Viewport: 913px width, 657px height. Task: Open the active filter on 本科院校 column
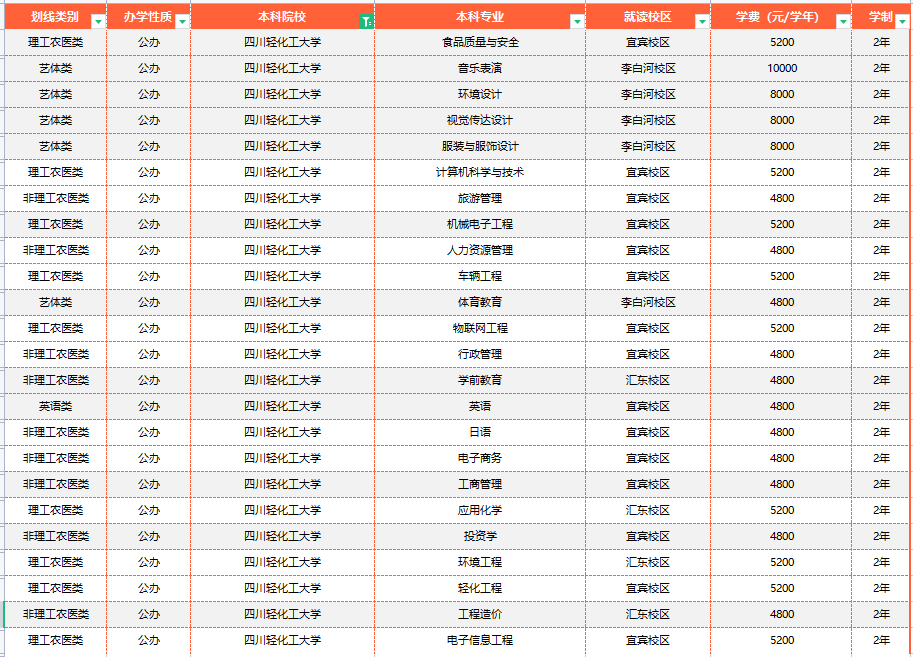(366, 22)
